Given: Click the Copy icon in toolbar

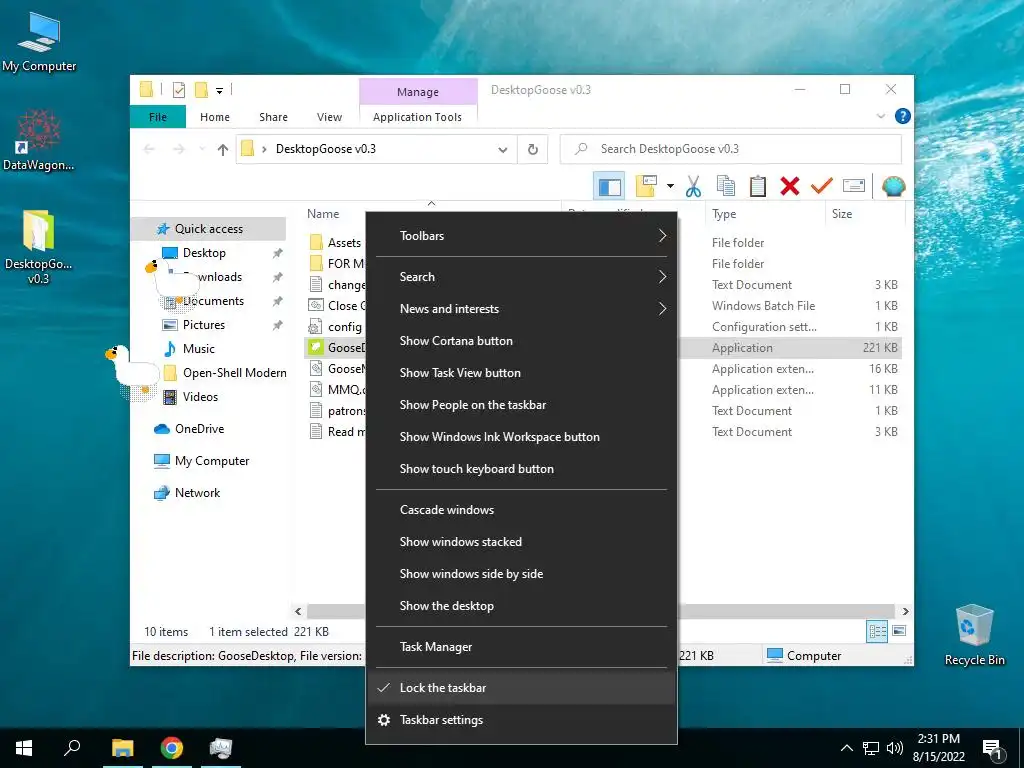Looking at the screenshot, I should pyautogui.click(x=726, y=187).
